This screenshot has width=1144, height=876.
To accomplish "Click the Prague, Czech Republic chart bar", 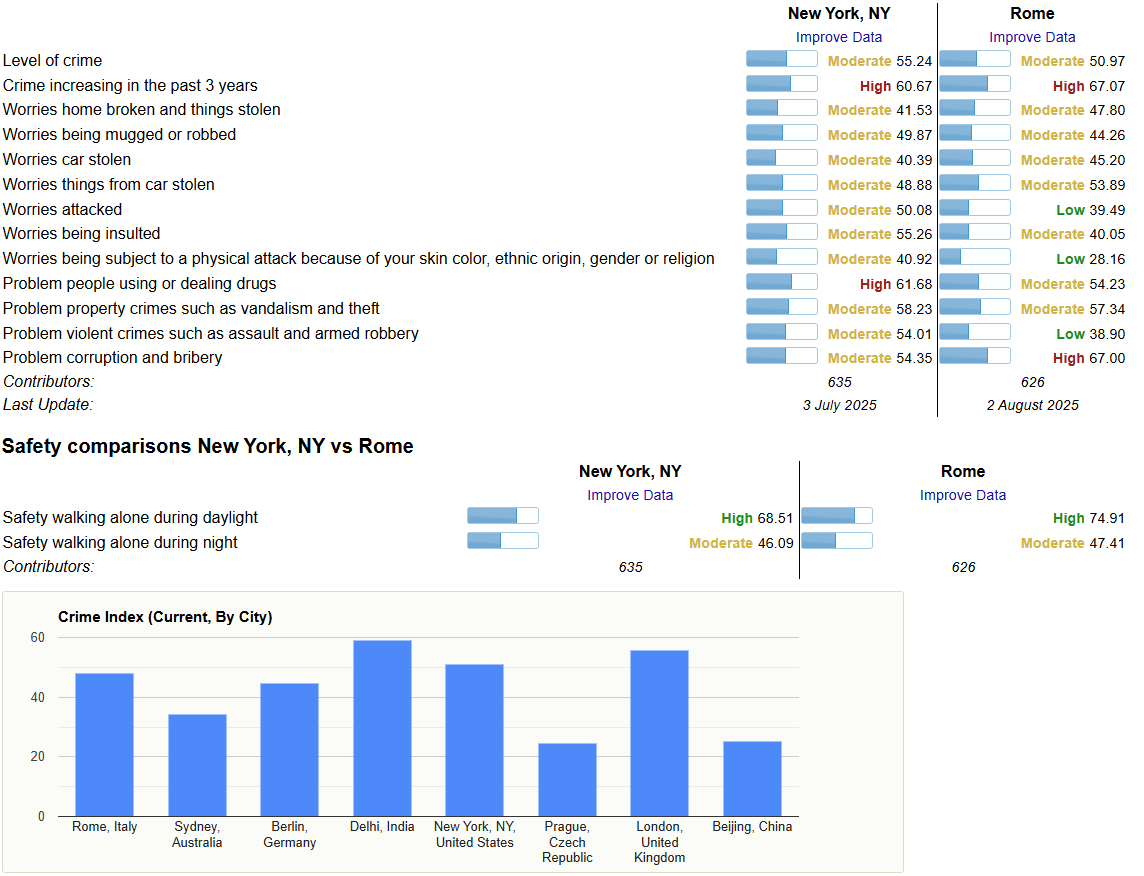I will (567, 779).
